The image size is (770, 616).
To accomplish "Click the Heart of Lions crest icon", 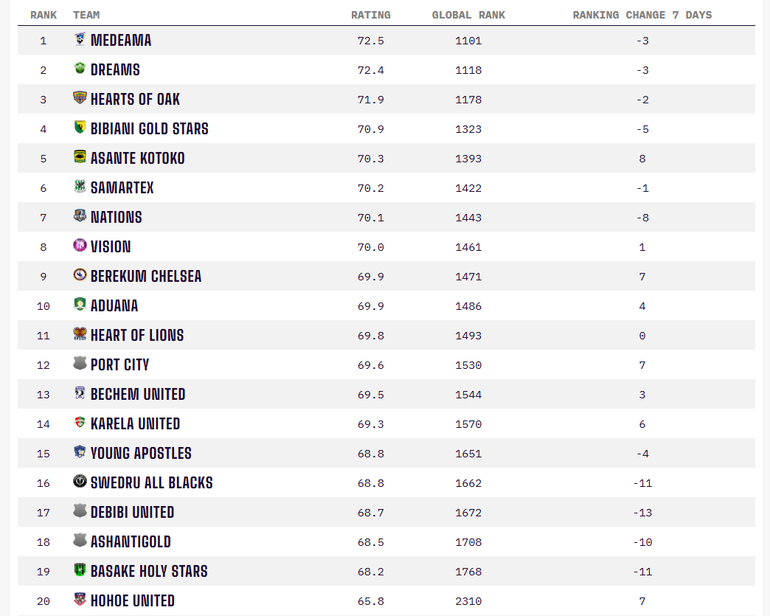I will point(80,334).
